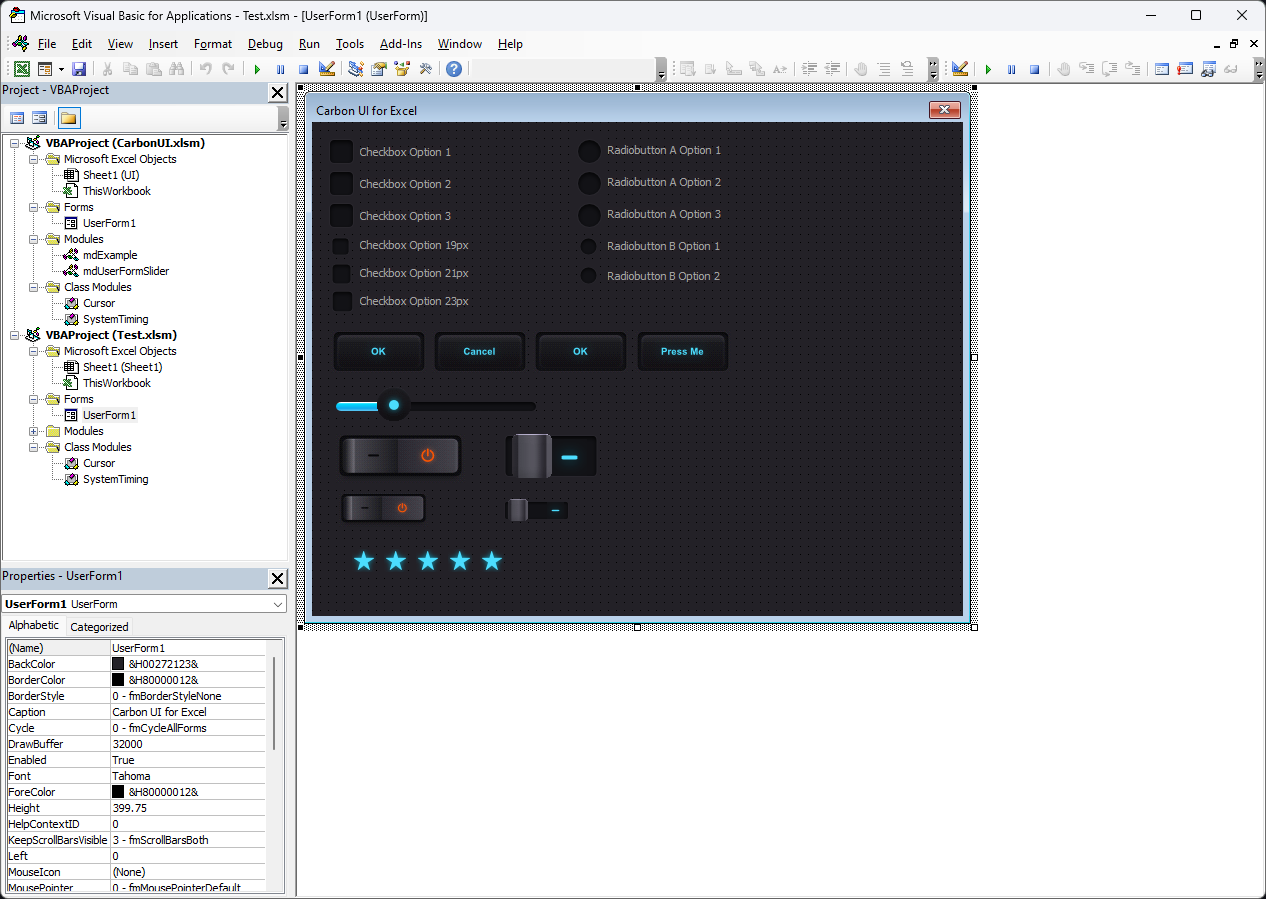Show the Toolbox using the toolbar icon
This screenshot has width=1266, height=899.
coord(425,69)
